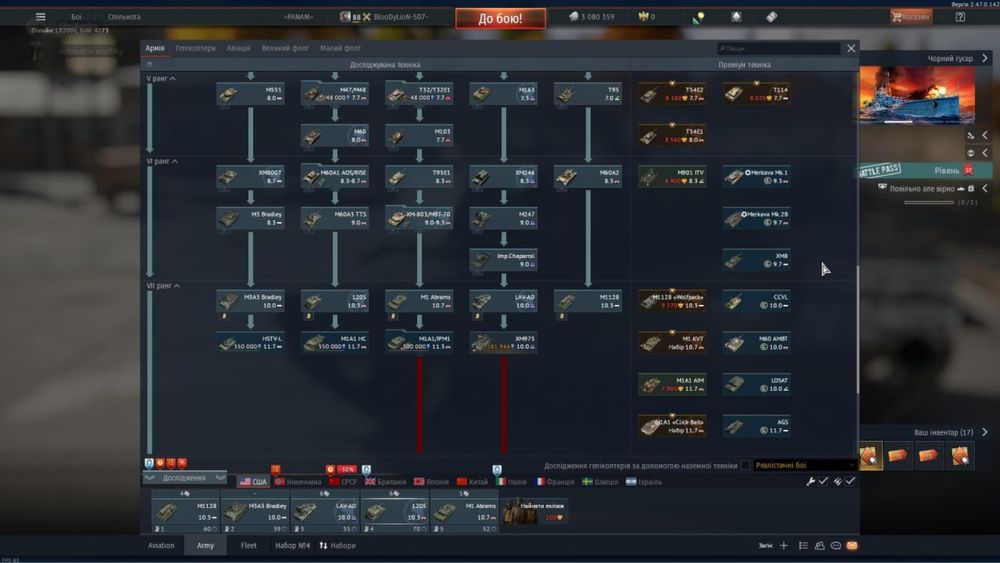Select the Британія nation tab
The image size is (1000, 563).
(385, 482)
